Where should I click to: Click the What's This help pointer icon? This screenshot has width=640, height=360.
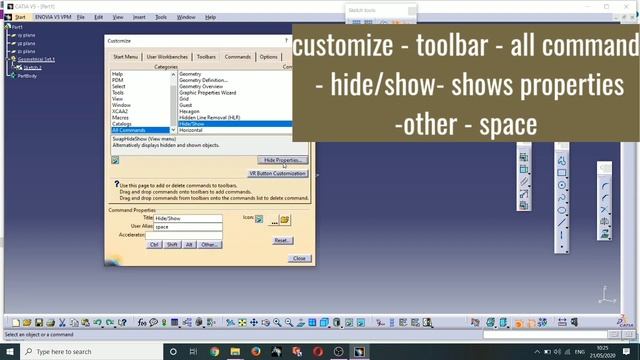[x=122, y=323]
